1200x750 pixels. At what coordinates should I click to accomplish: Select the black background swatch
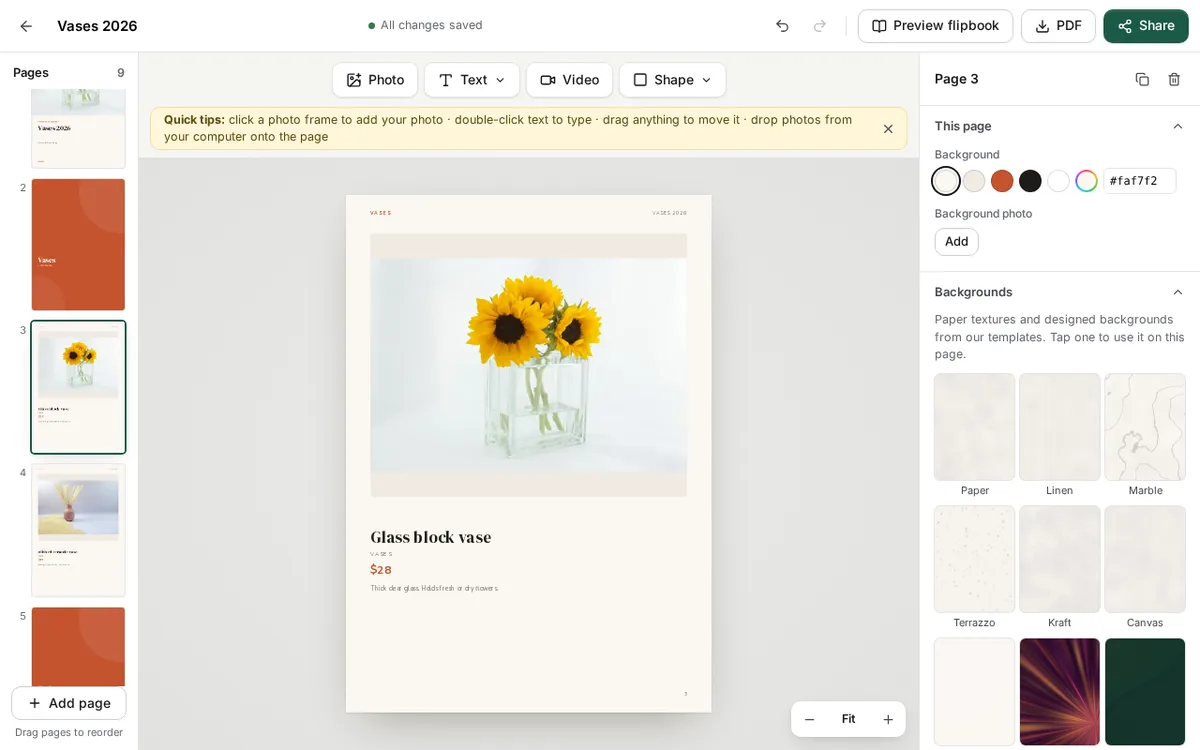pyautogui.click(x=1030, y=181)
